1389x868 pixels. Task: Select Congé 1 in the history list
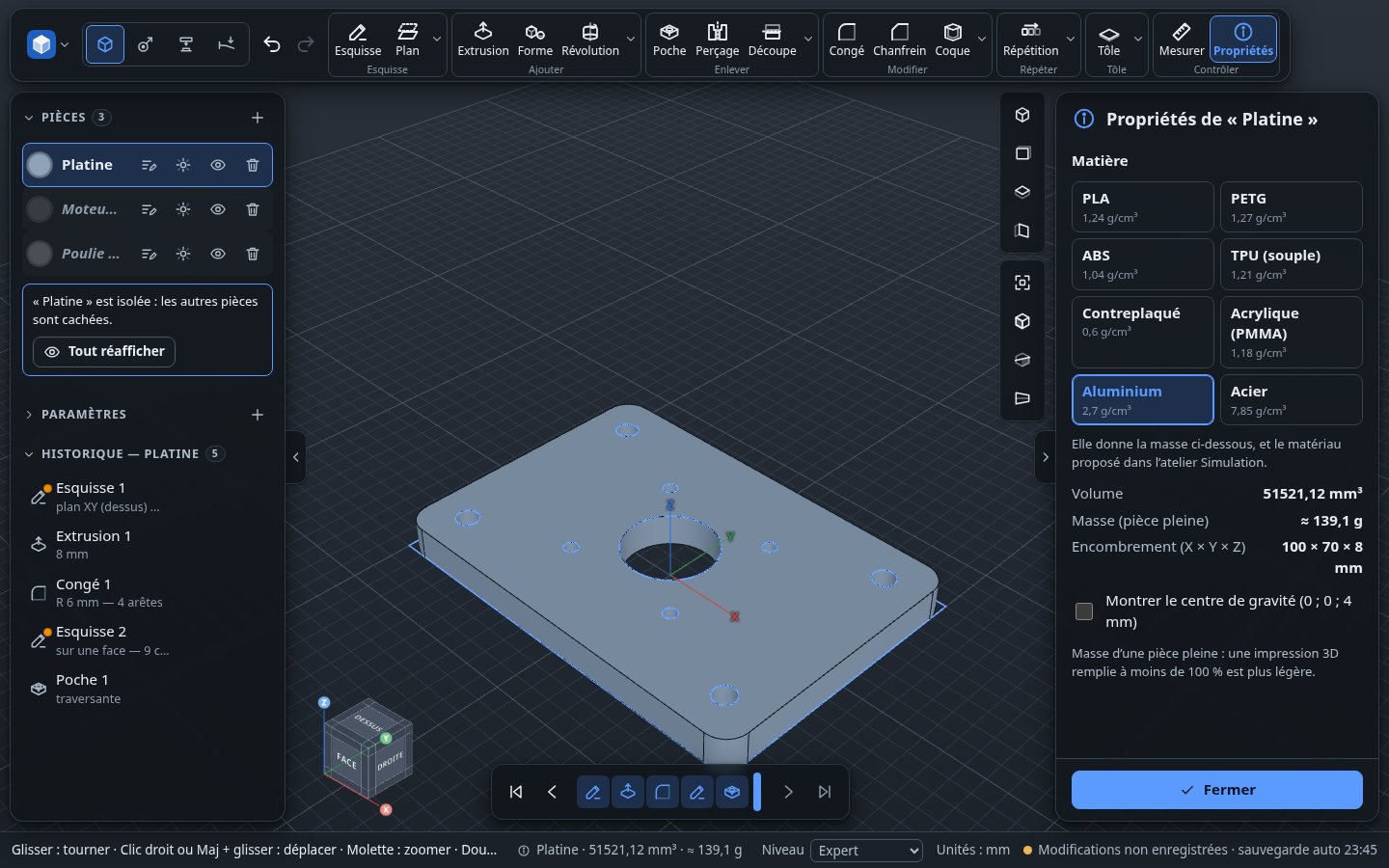click(x=148, y=593)
